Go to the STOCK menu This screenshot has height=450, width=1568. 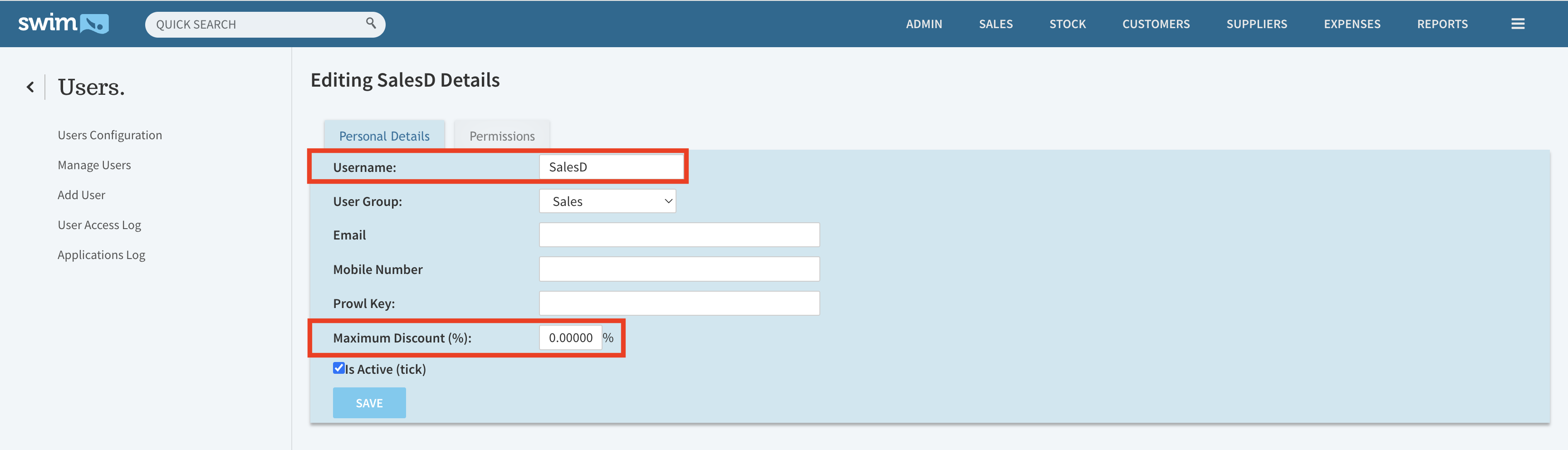[x=1067, y=24]
